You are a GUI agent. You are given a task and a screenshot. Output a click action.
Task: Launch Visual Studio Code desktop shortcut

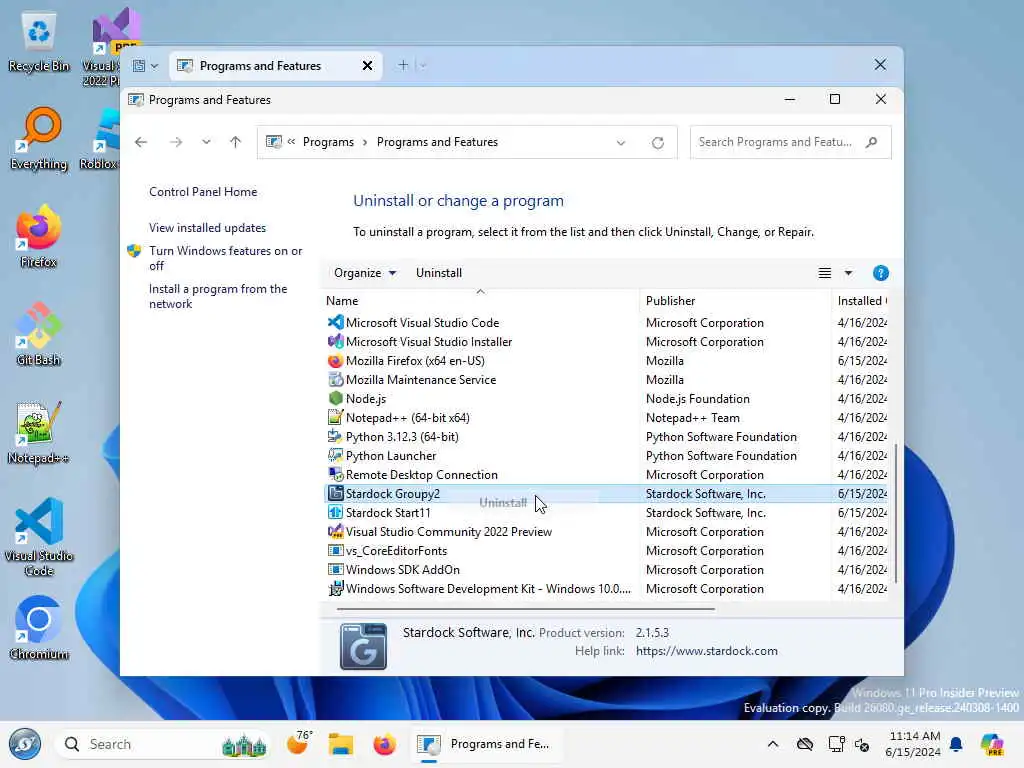39,537
